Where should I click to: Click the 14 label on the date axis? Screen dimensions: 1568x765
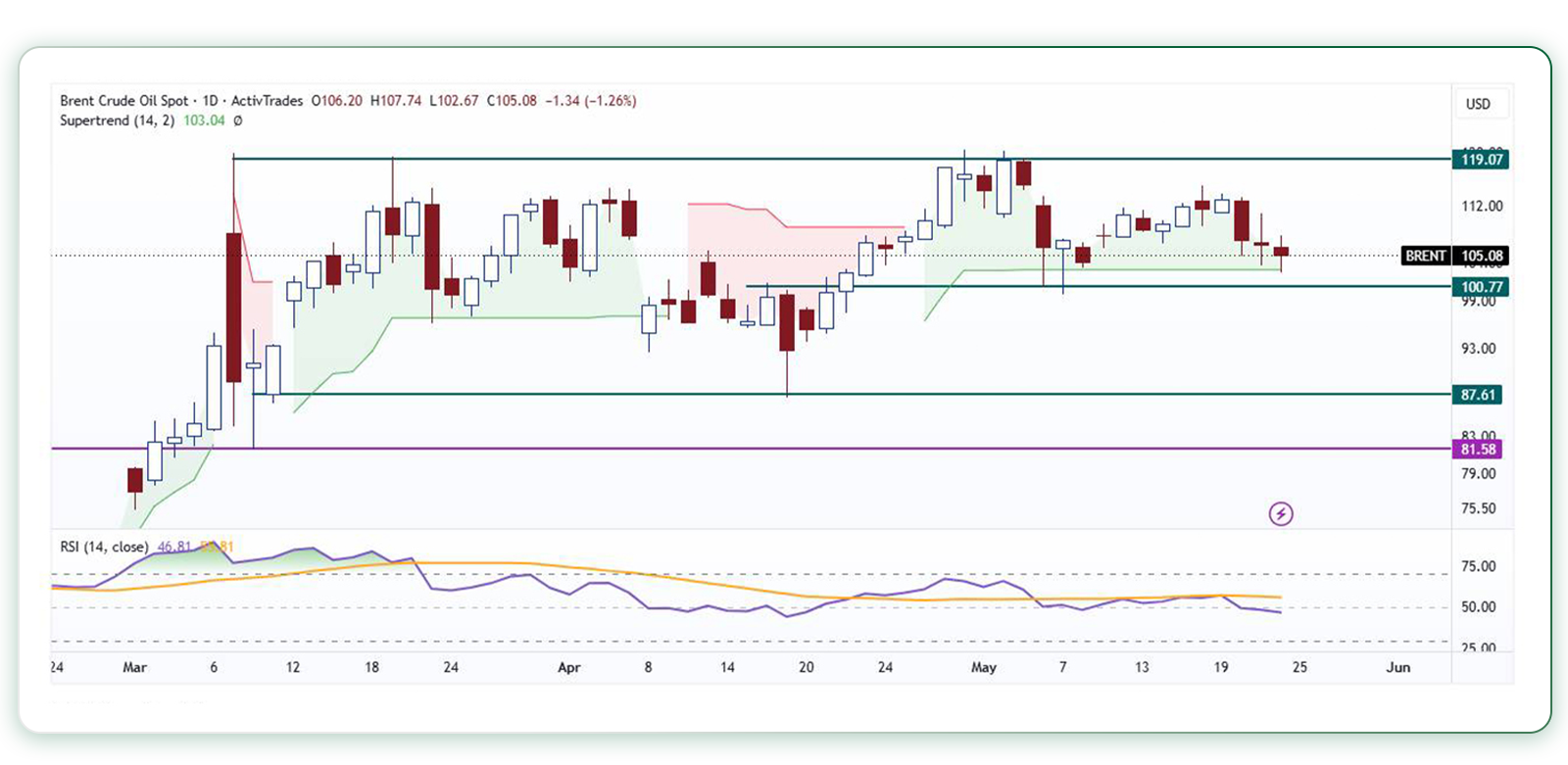727,667
